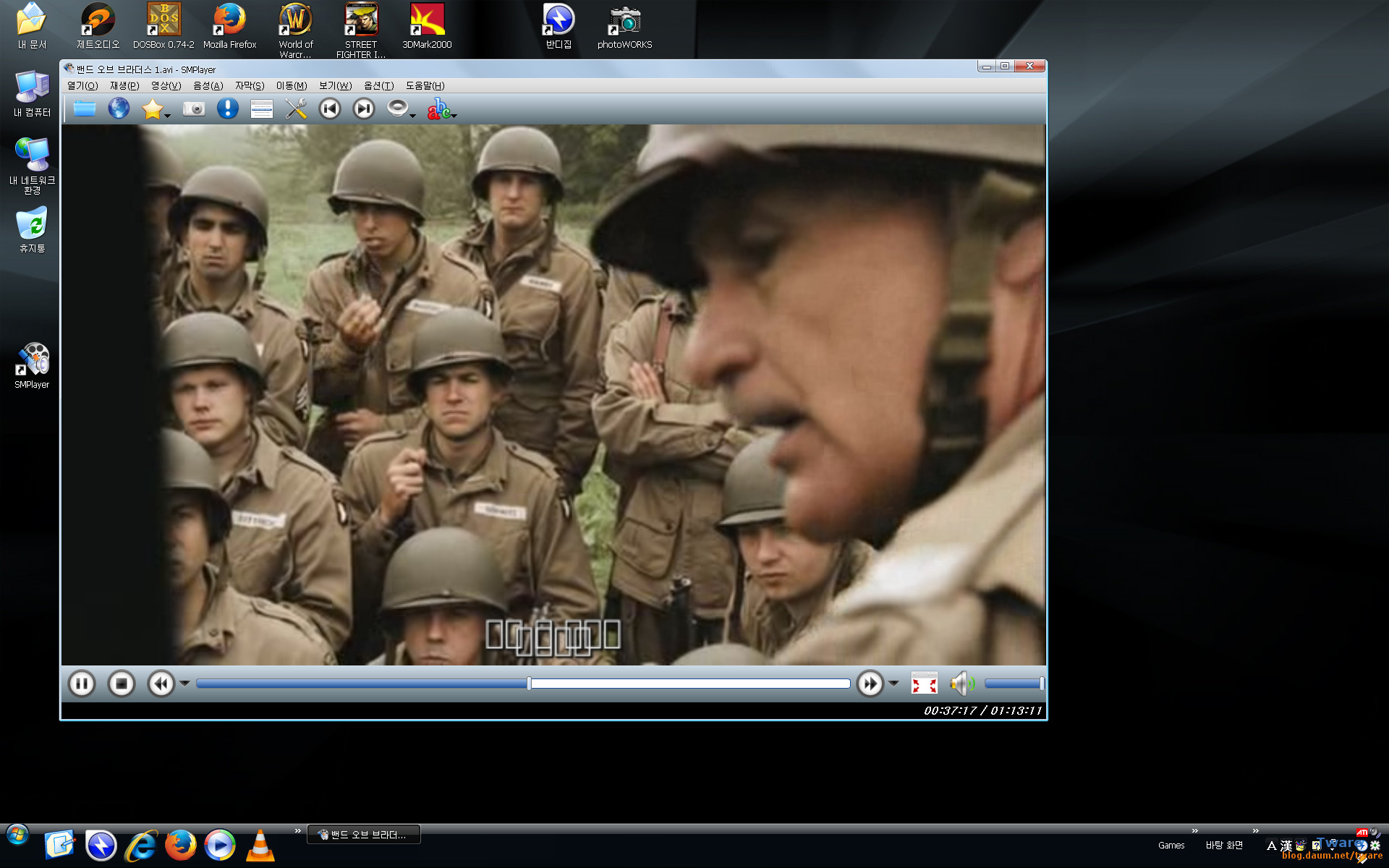Stop the video playback

point(122,684)
